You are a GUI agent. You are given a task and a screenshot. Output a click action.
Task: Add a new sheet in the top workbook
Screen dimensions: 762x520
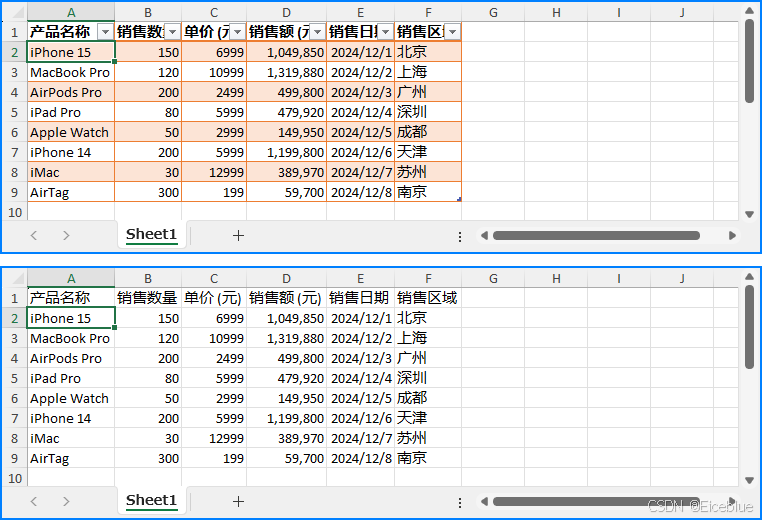pyautogui.click(x=238, y=236)
